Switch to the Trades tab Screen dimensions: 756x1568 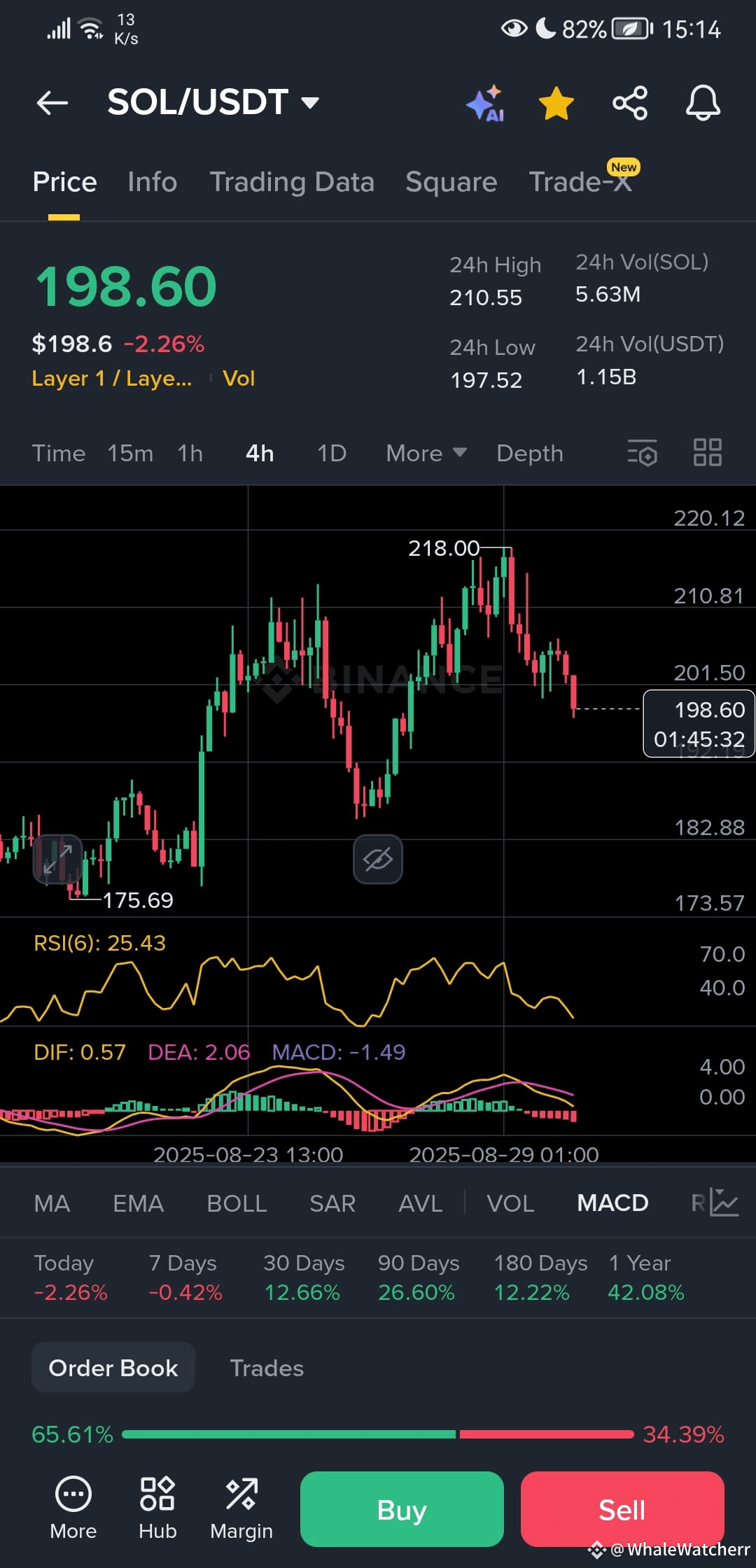(267, 1368)
